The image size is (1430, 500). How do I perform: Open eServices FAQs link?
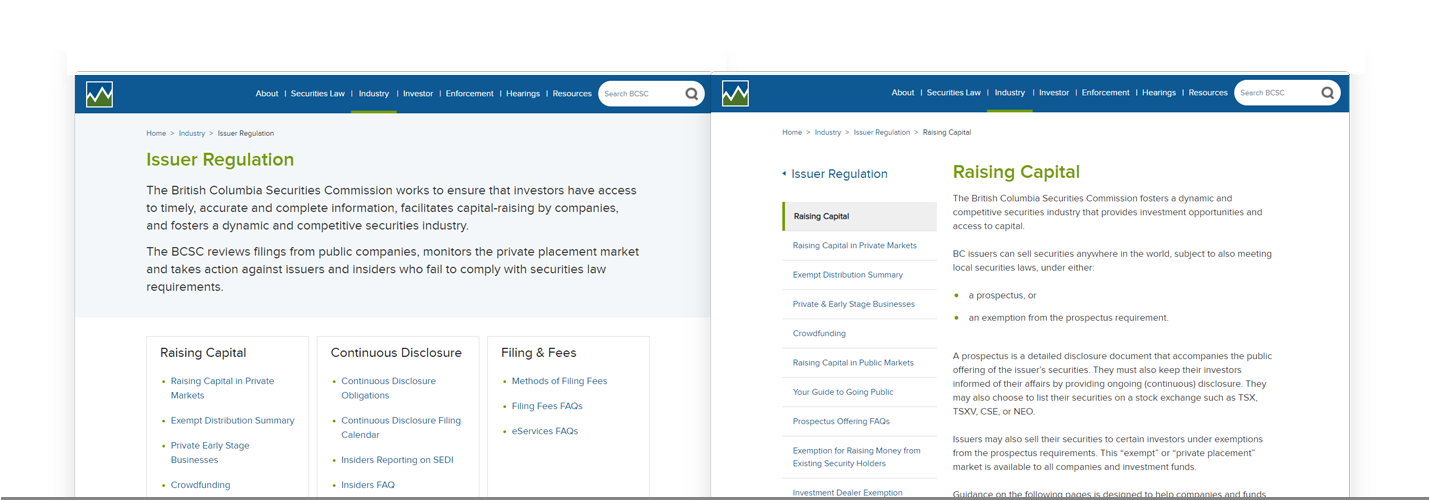click(545, 431)
